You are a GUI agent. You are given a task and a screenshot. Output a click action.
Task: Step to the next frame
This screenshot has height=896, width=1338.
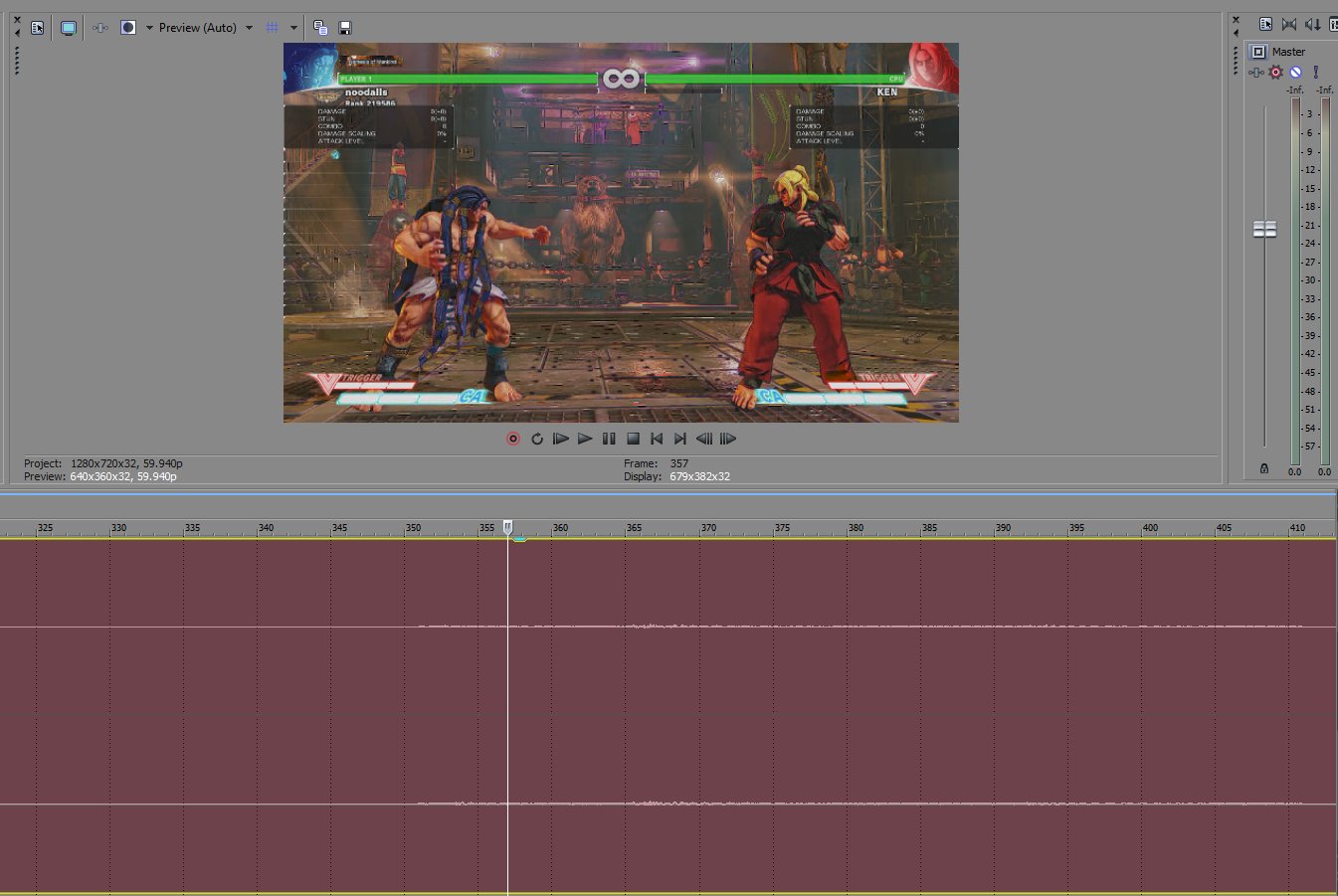coord(728,439)
